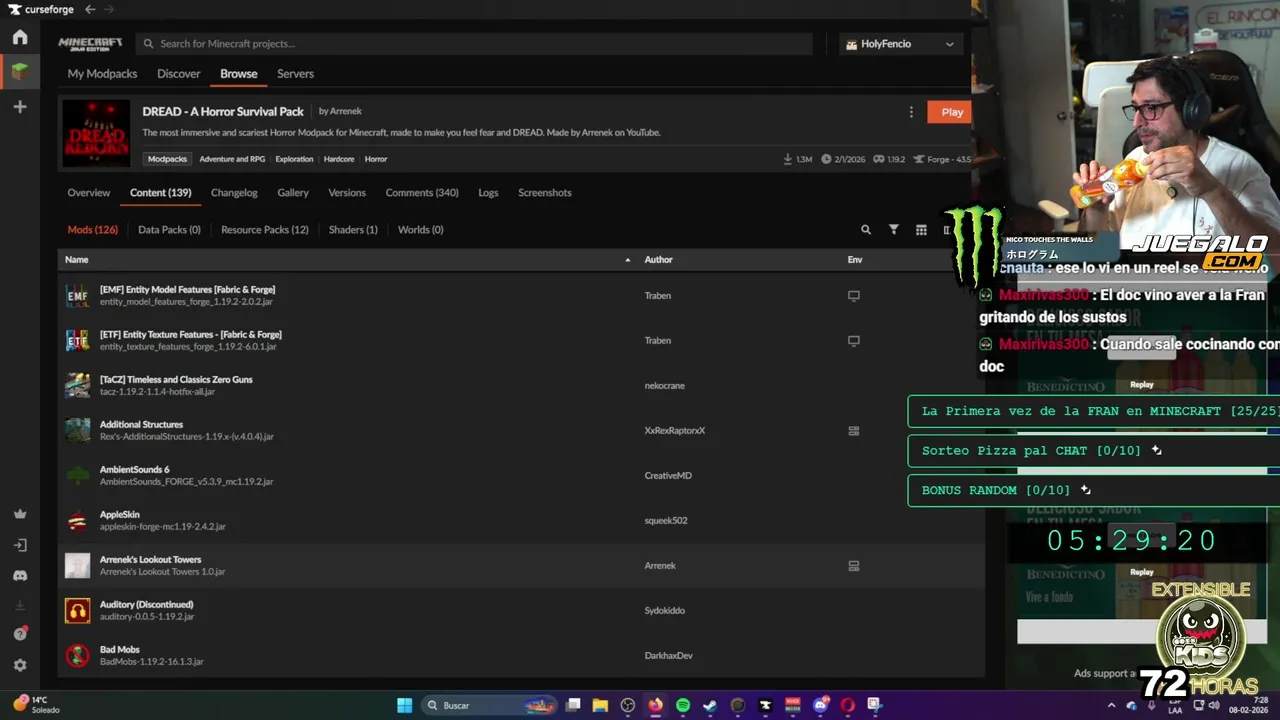This screenshot has width=1280, height=720.
Task: Show Data Packs (0) content
Action: point(169,230)
